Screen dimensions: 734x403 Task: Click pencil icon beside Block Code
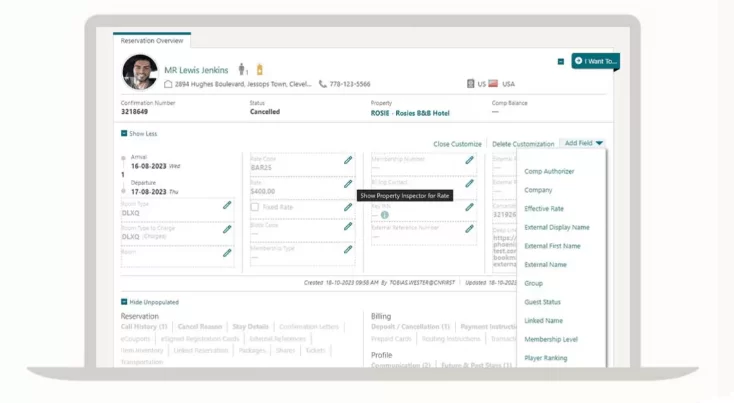pyautogui.click(x=348, y=227)
